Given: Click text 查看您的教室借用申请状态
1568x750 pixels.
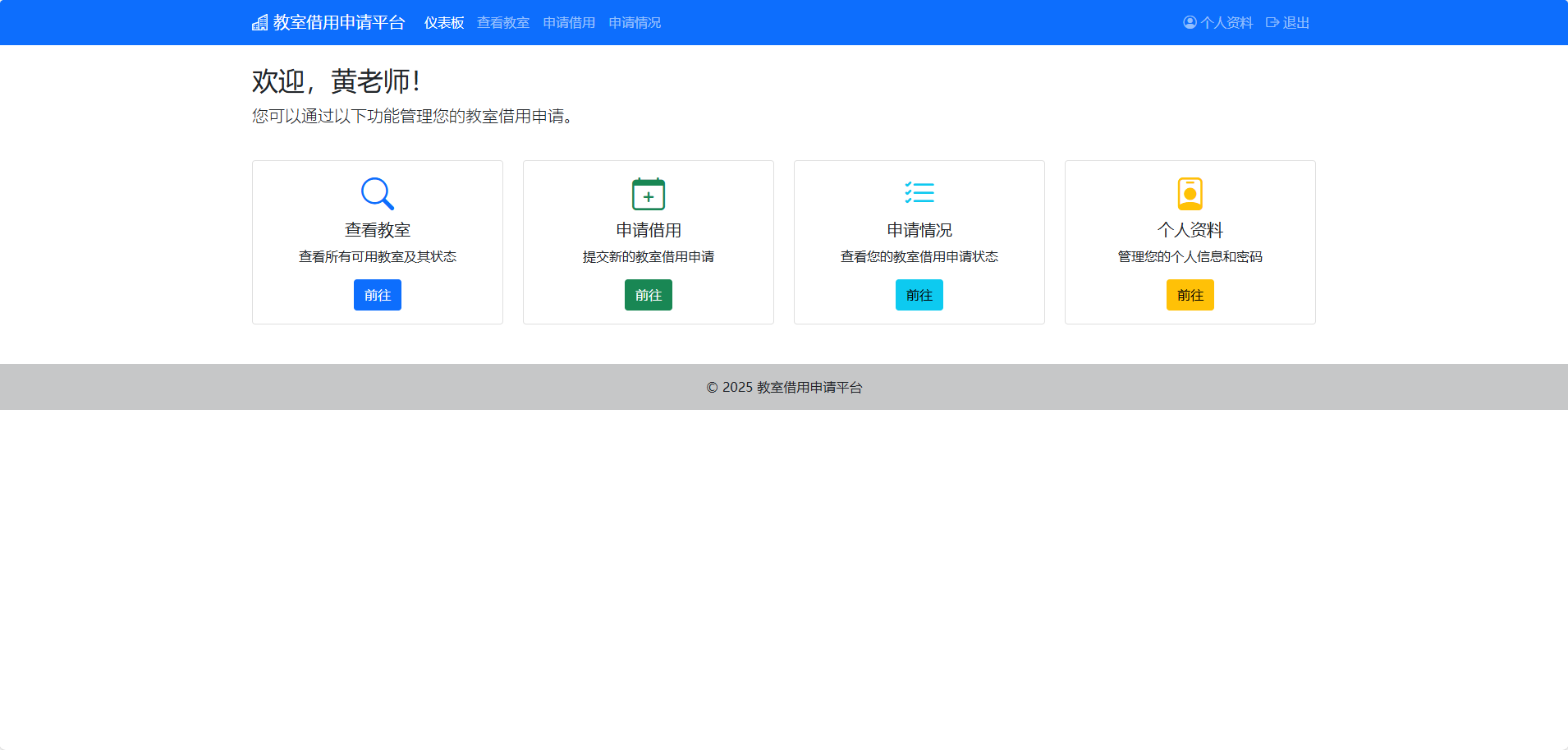Looking at the screenshot, I should click(x=919, y=257).
